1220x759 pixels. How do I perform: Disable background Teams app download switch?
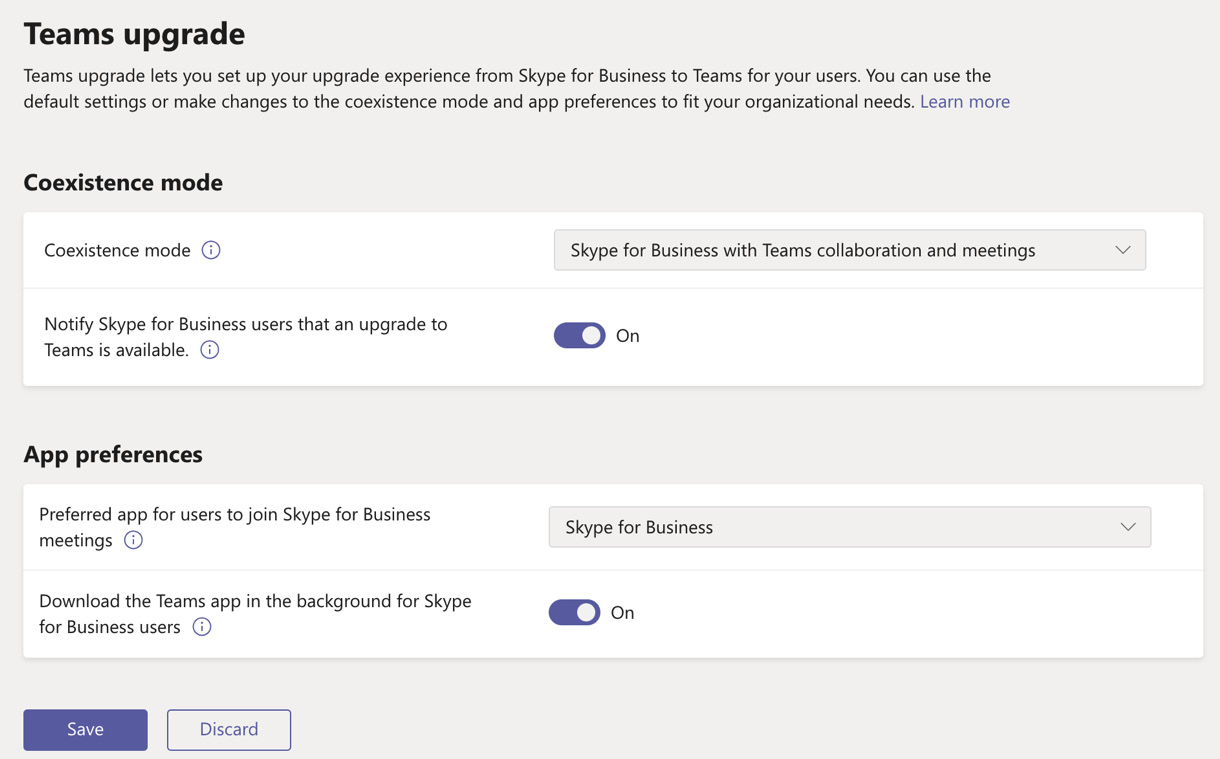coord(575,612)
